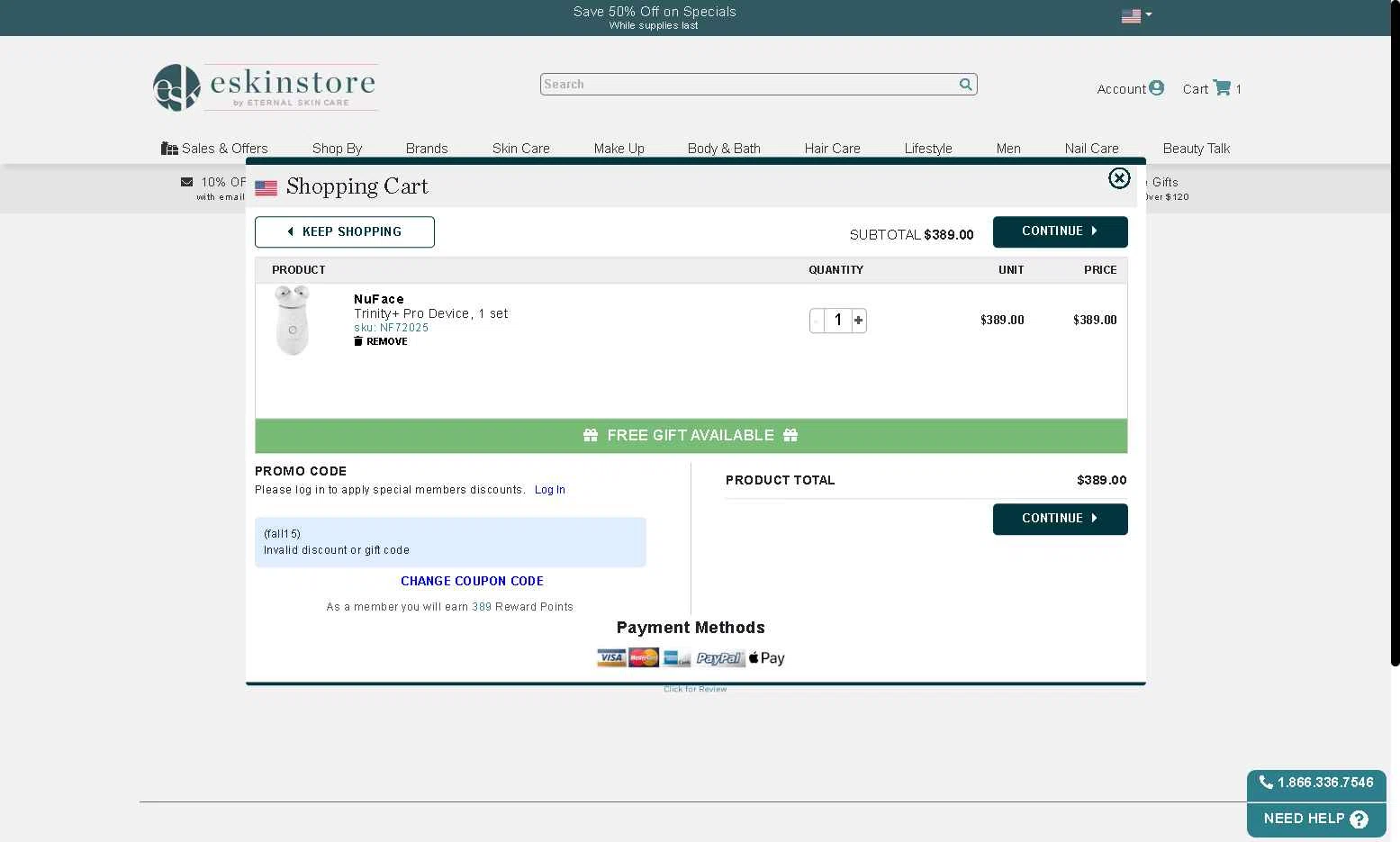
Task: Open Shop By menu
Action: tap(337, 149)
